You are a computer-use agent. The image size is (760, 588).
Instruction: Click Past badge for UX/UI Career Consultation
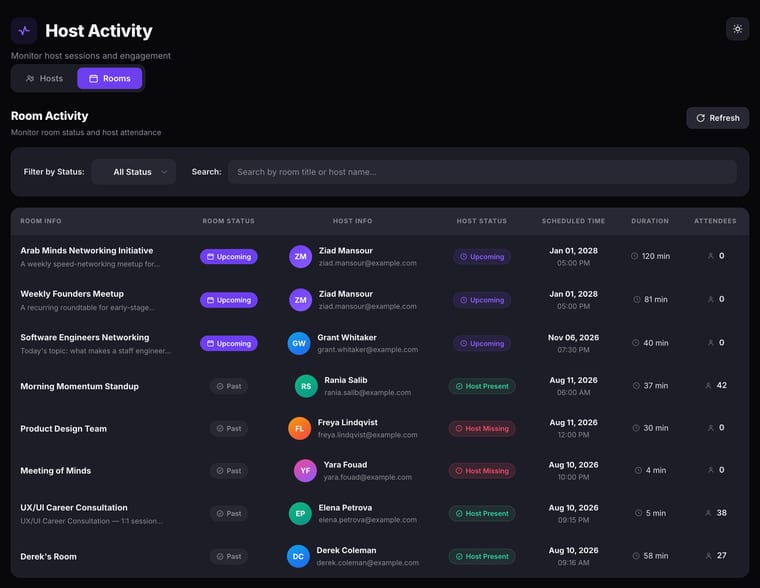tap(229, 513)
